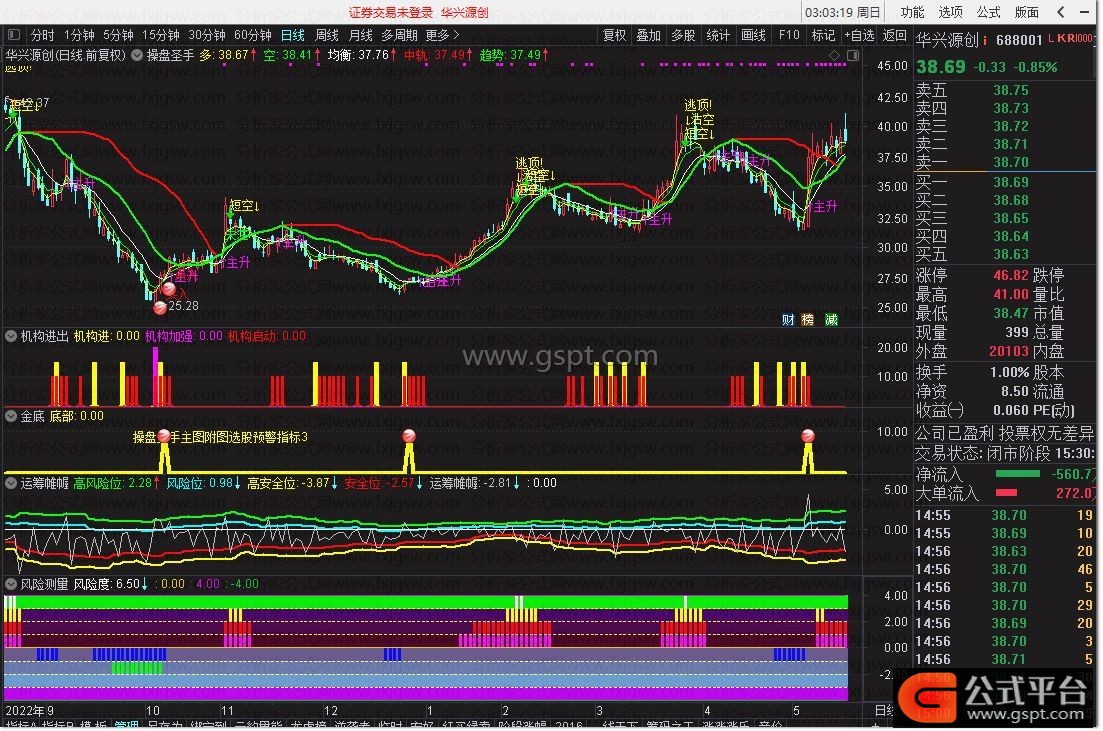The image size is (1103, 731).
Task: Select the 月线 period
Action: point(361,34)
